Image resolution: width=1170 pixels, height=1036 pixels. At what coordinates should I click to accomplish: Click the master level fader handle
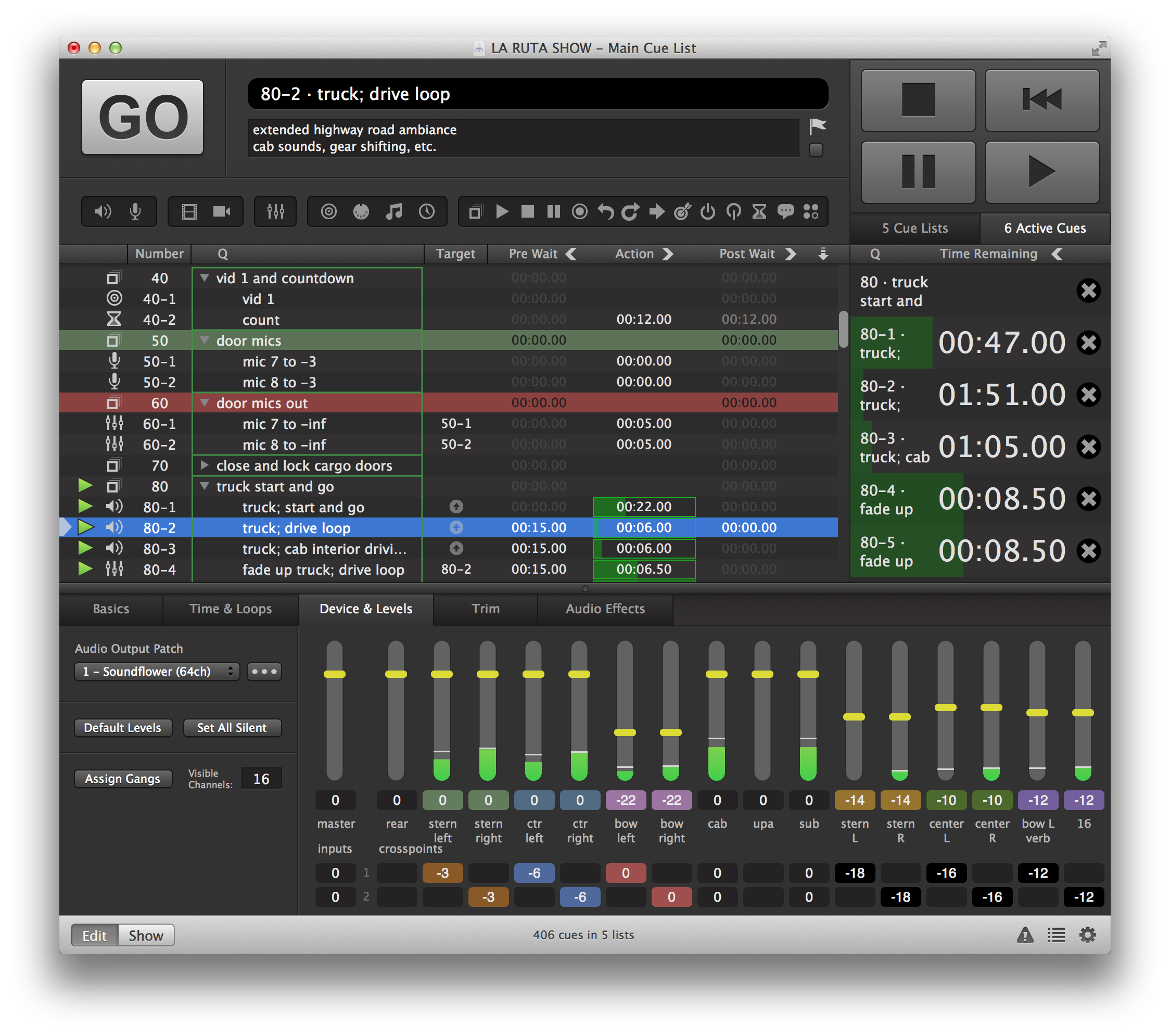tap(334, 674)
